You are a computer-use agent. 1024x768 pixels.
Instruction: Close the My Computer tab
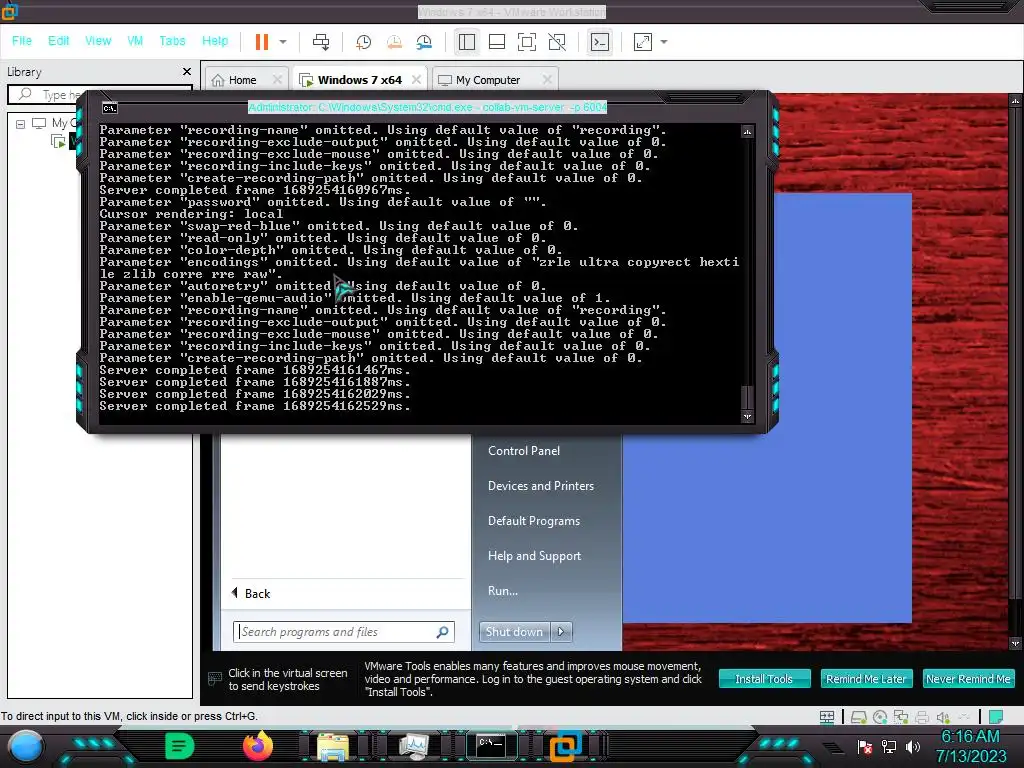pyautogui.click(x=547, y=80)
